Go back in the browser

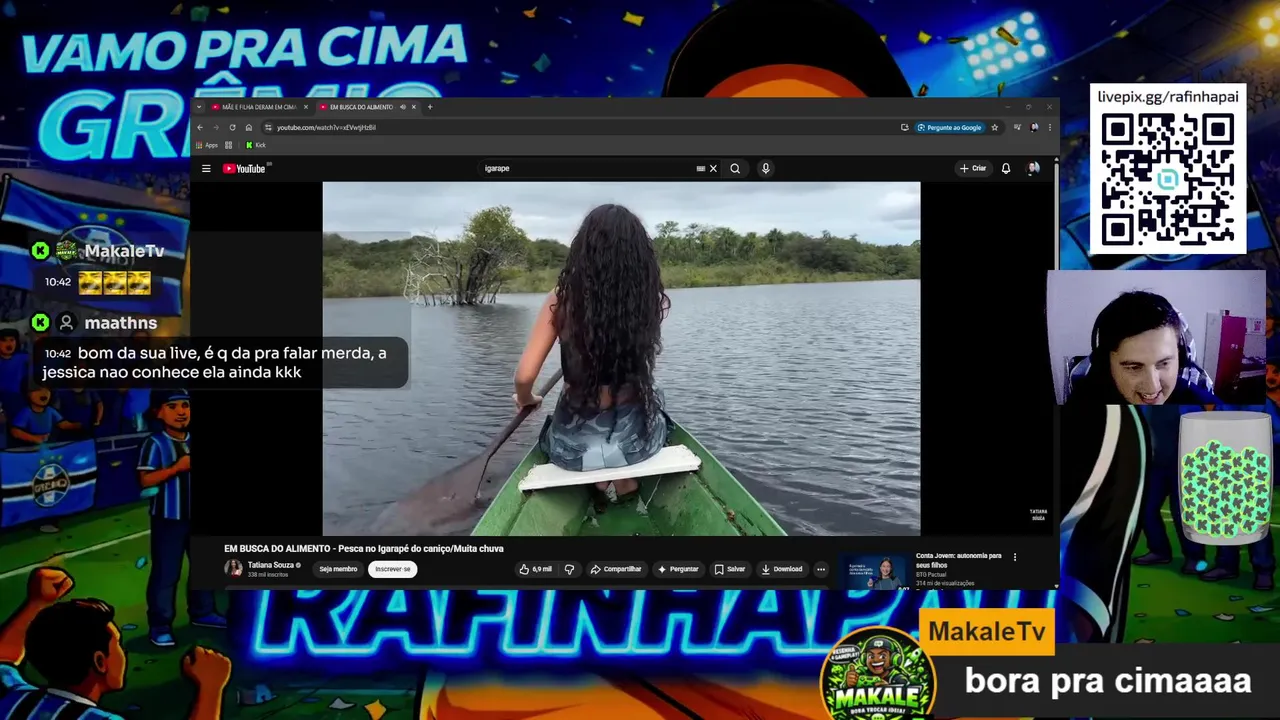click(x=200, y=127)
